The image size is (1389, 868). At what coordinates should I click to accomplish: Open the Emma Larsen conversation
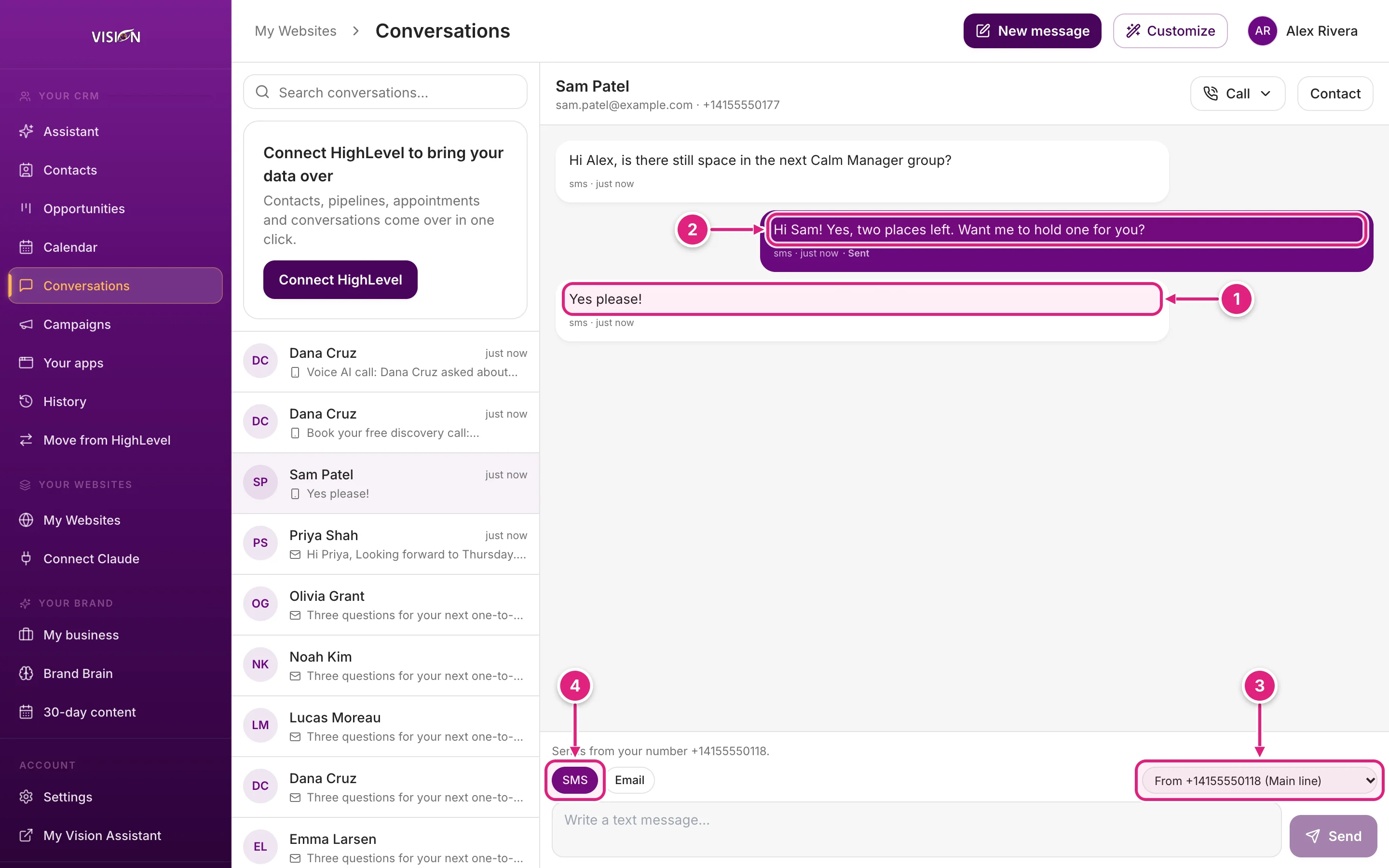pyautogui.click(x=385, y=844)
